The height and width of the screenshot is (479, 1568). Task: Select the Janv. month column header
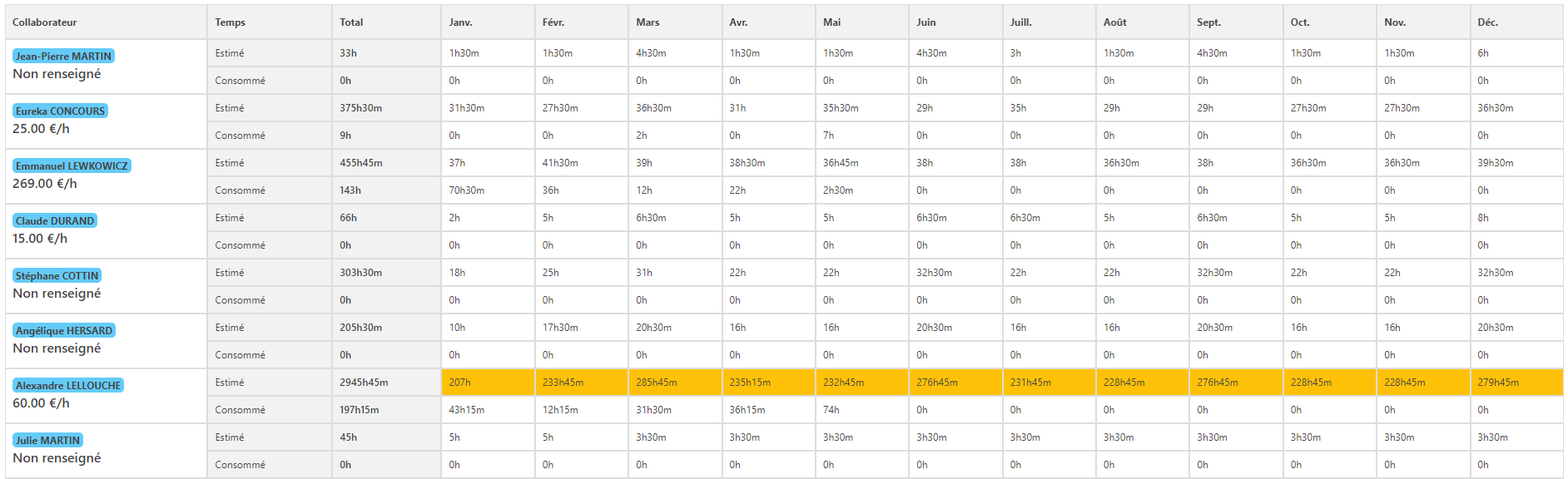488,22
